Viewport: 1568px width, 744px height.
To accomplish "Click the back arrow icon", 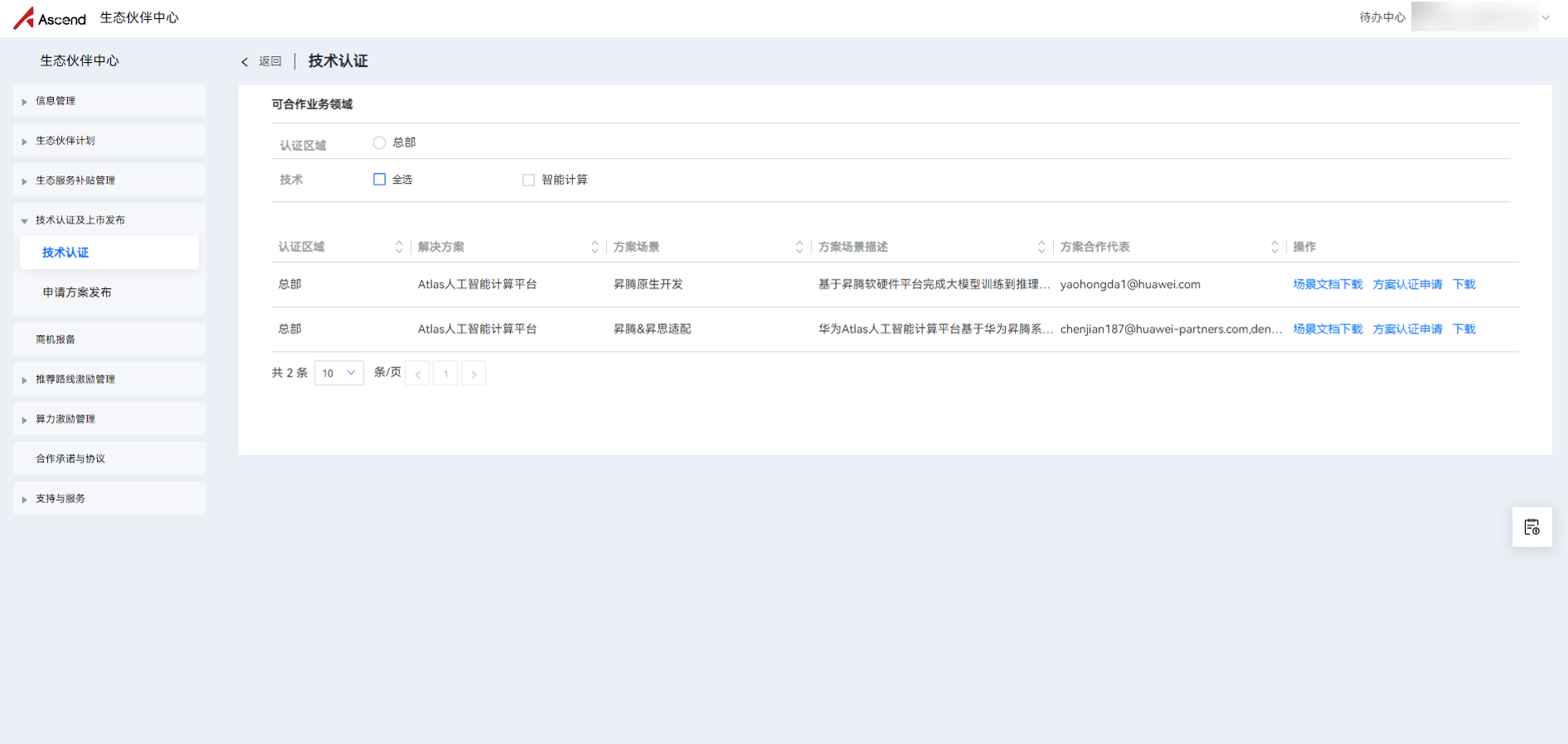I will click(245, 62).
